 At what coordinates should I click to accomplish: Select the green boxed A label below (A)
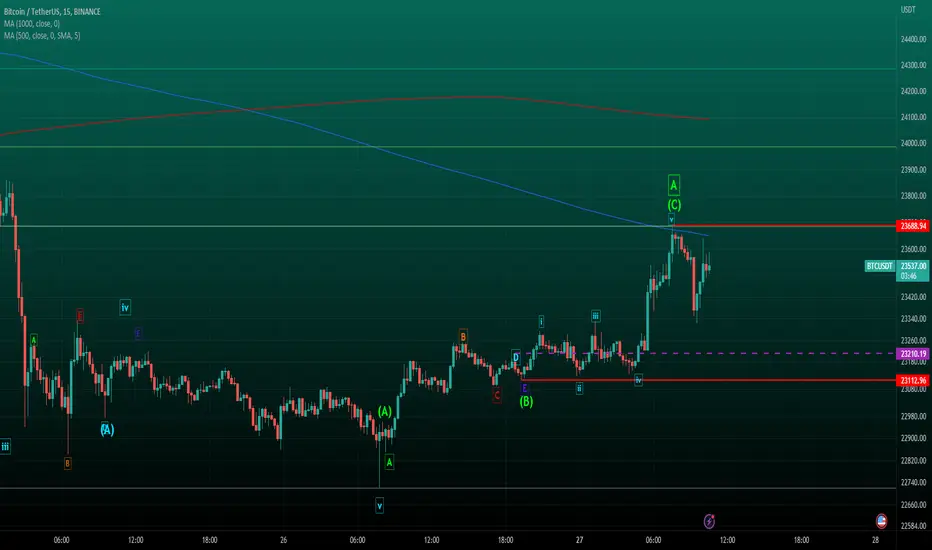pyautogui.click(x=389, y=462)
